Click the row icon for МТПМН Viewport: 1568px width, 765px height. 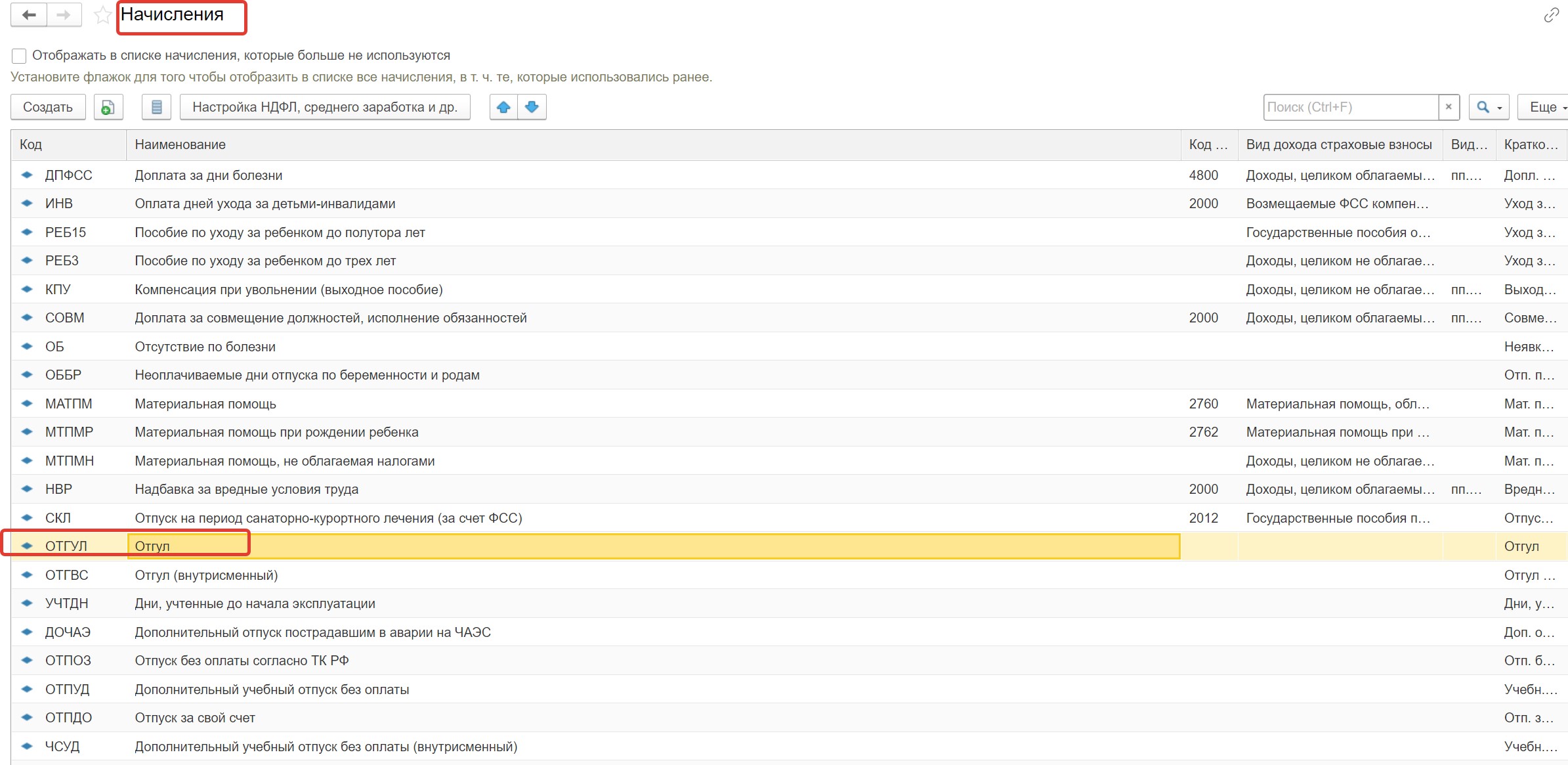pos(27,461)
